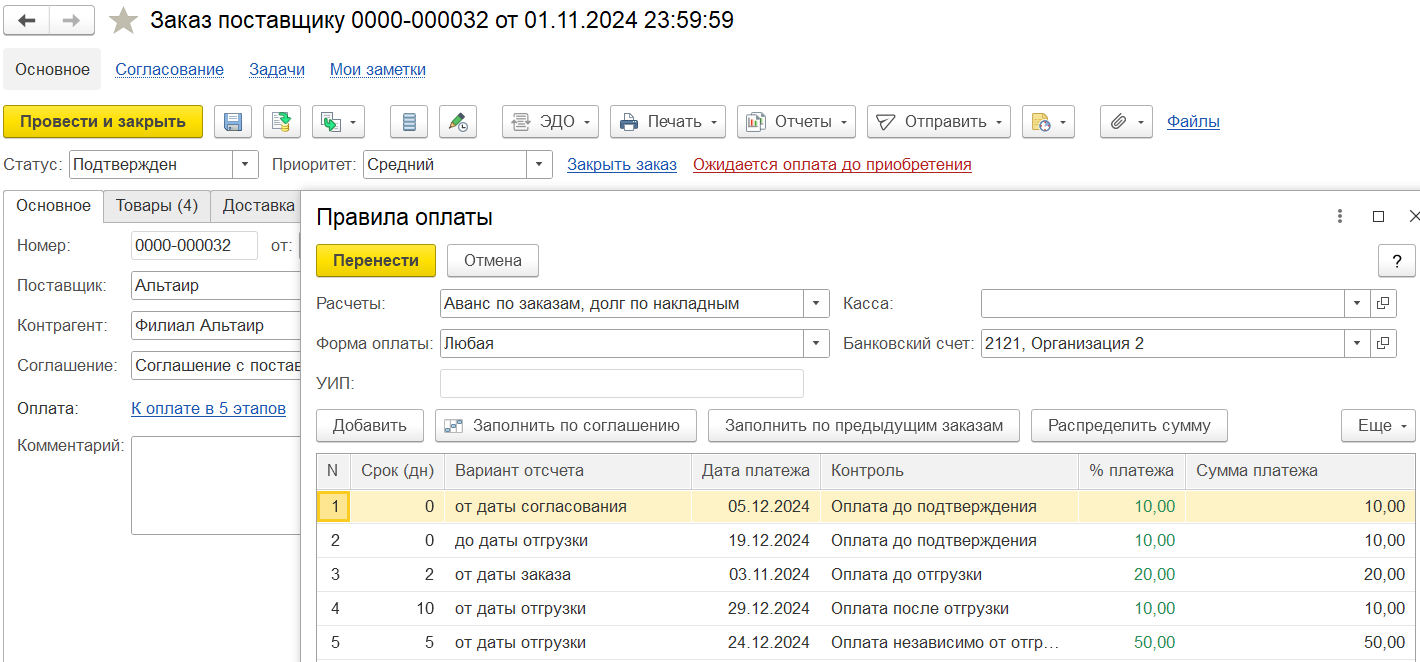Open the Согласование section tab
Image resolution: width=1420 pixels, height=662 pixels.
click(x=169, y=70)
